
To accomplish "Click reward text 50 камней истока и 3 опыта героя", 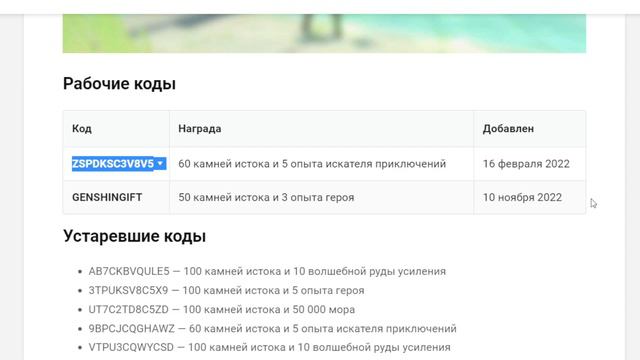I will (266, 197).
